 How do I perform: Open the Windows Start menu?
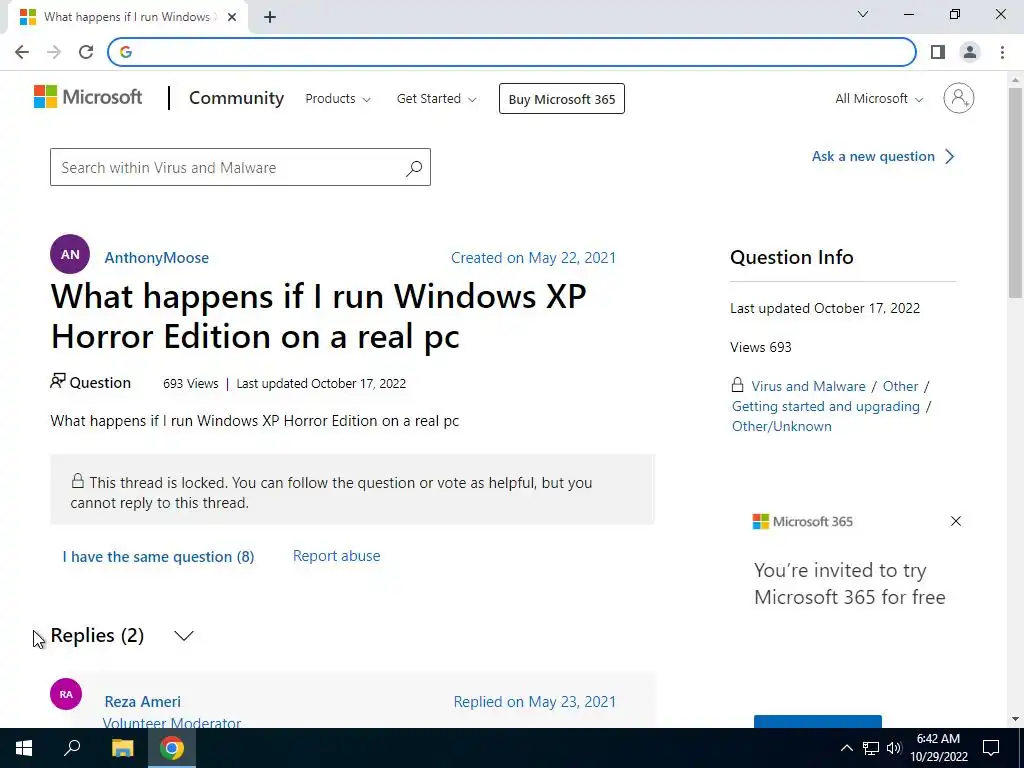[x=24, y=748]
